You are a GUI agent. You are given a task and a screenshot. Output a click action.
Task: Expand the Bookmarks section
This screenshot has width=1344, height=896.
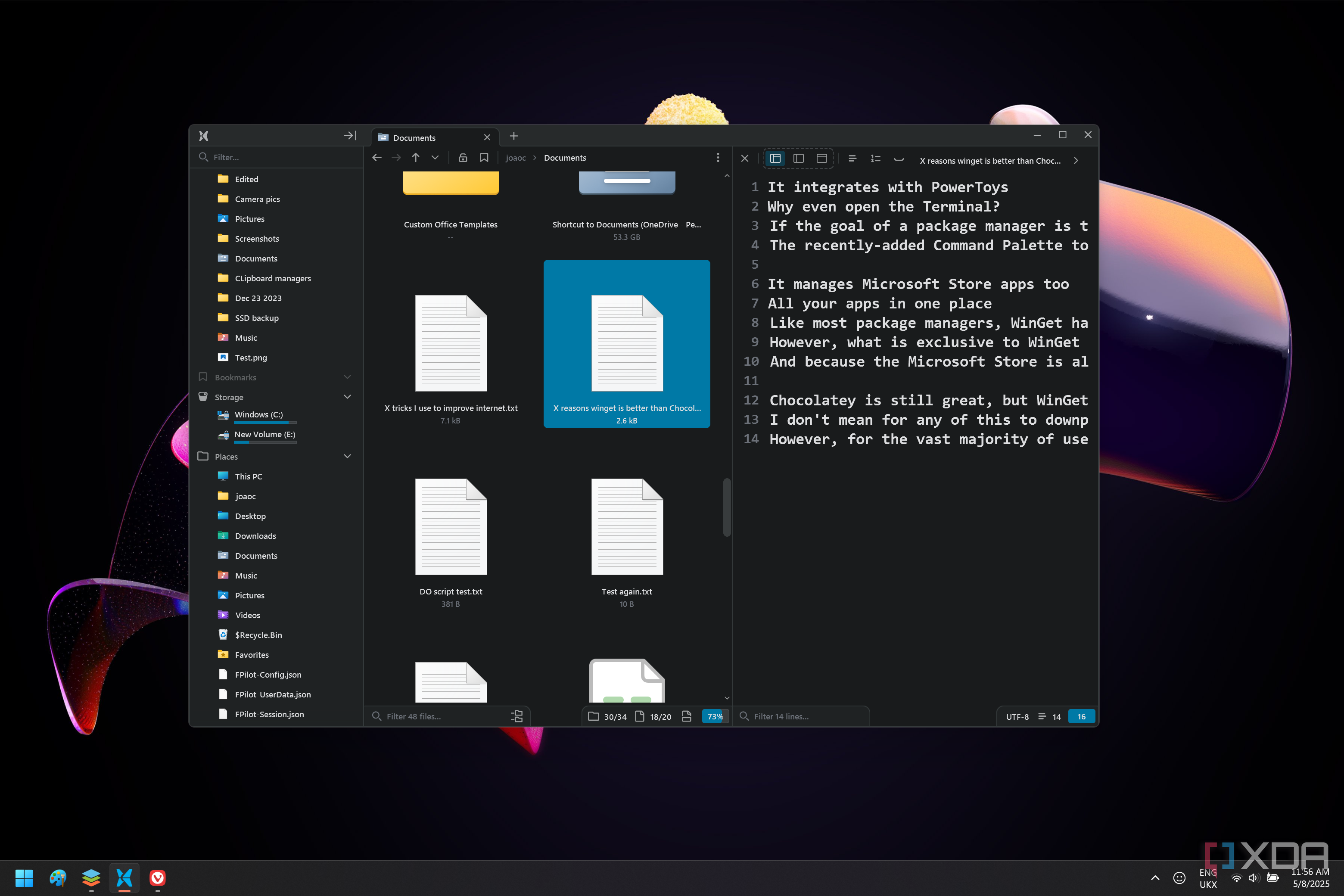(347, 377)
